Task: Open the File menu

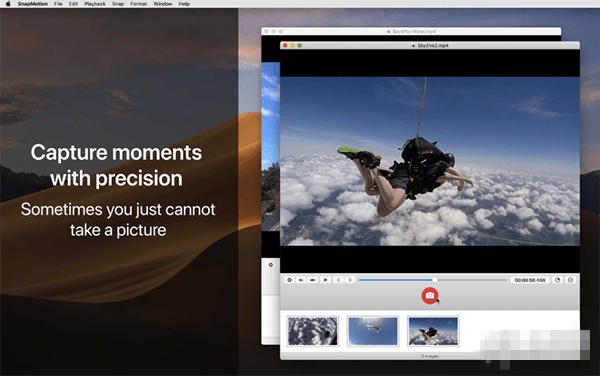Action: (x=58, y=4)
